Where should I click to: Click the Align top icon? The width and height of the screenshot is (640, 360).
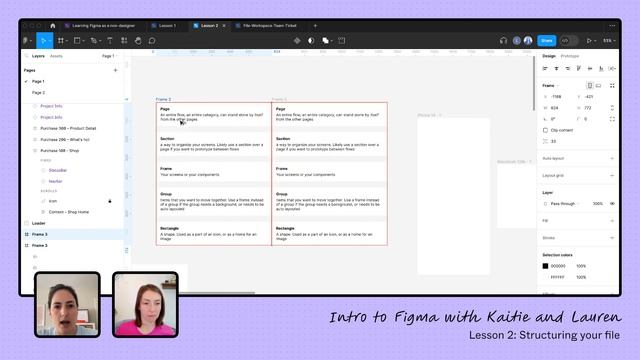click(x=579, y=69)
